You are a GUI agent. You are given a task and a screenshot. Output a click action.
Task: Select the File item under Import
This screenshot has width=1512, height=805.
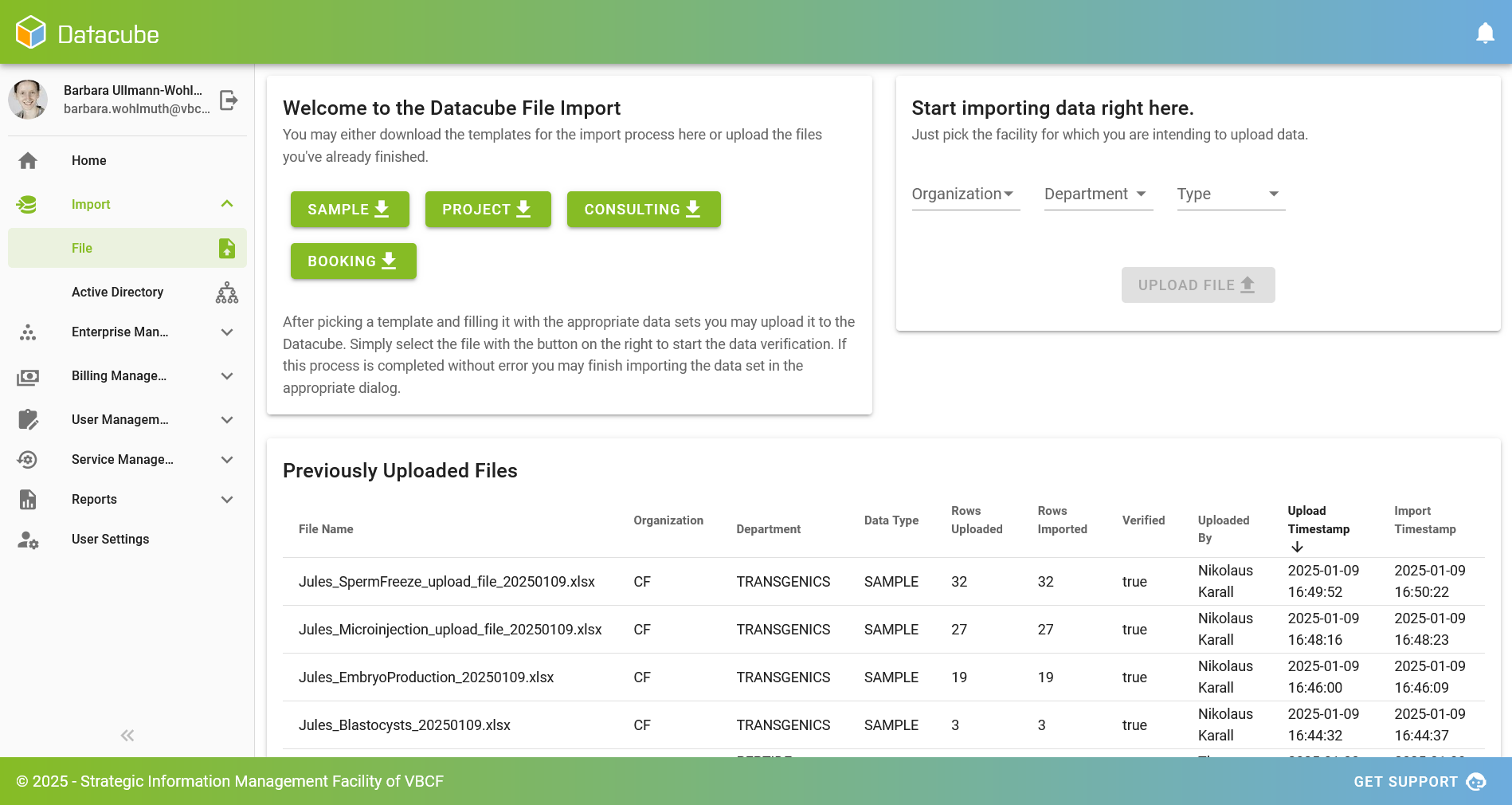[x=82, y=248]
